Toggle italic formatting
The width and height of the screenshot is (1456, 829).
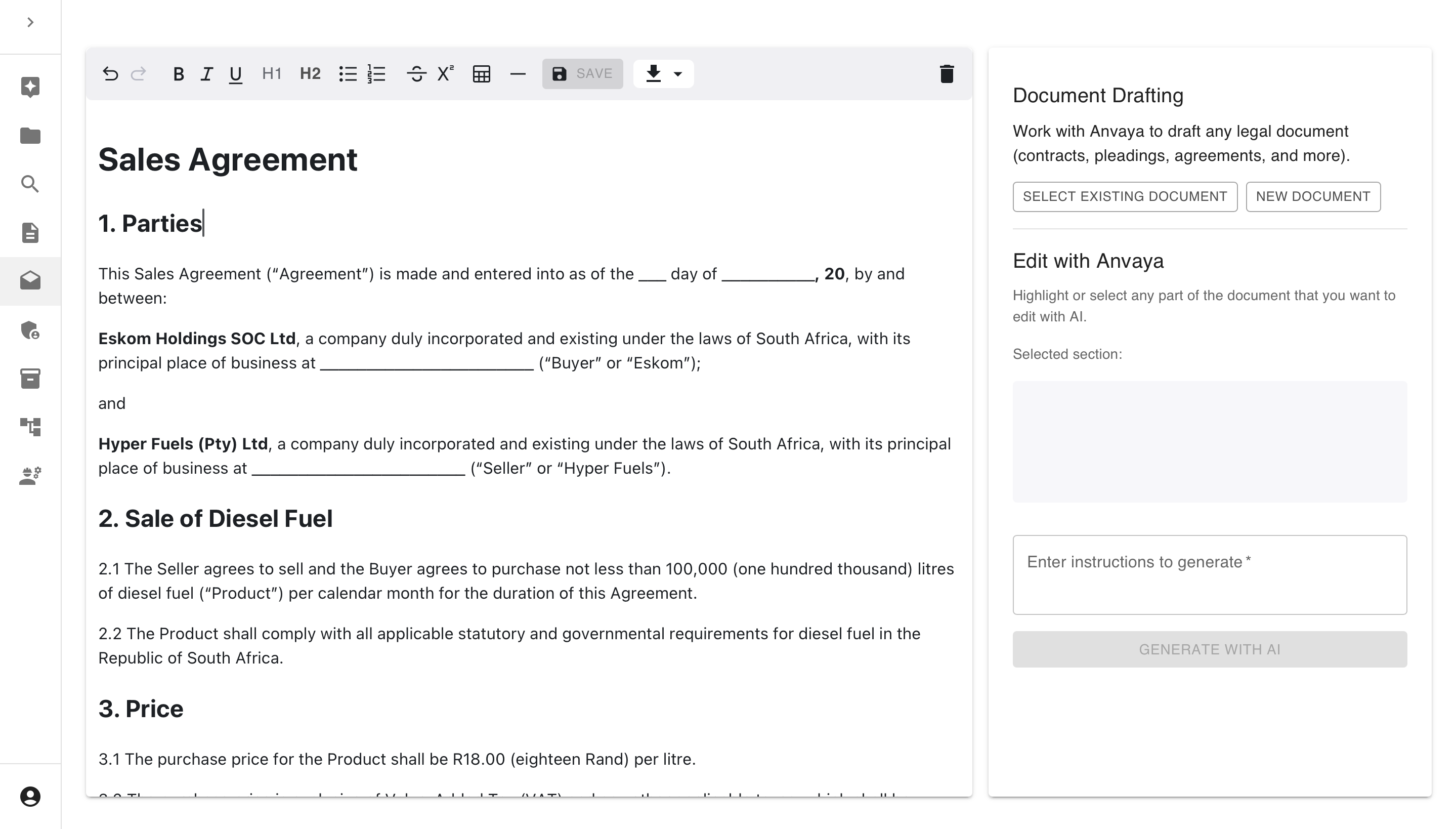click(x=206, y=74)
